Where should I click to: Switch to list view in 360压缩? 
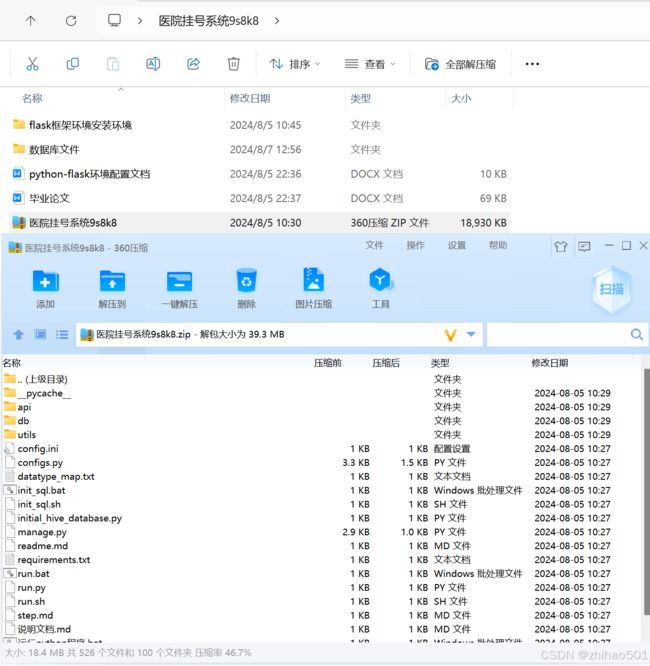pyautogui.click(x=62, y=335)
